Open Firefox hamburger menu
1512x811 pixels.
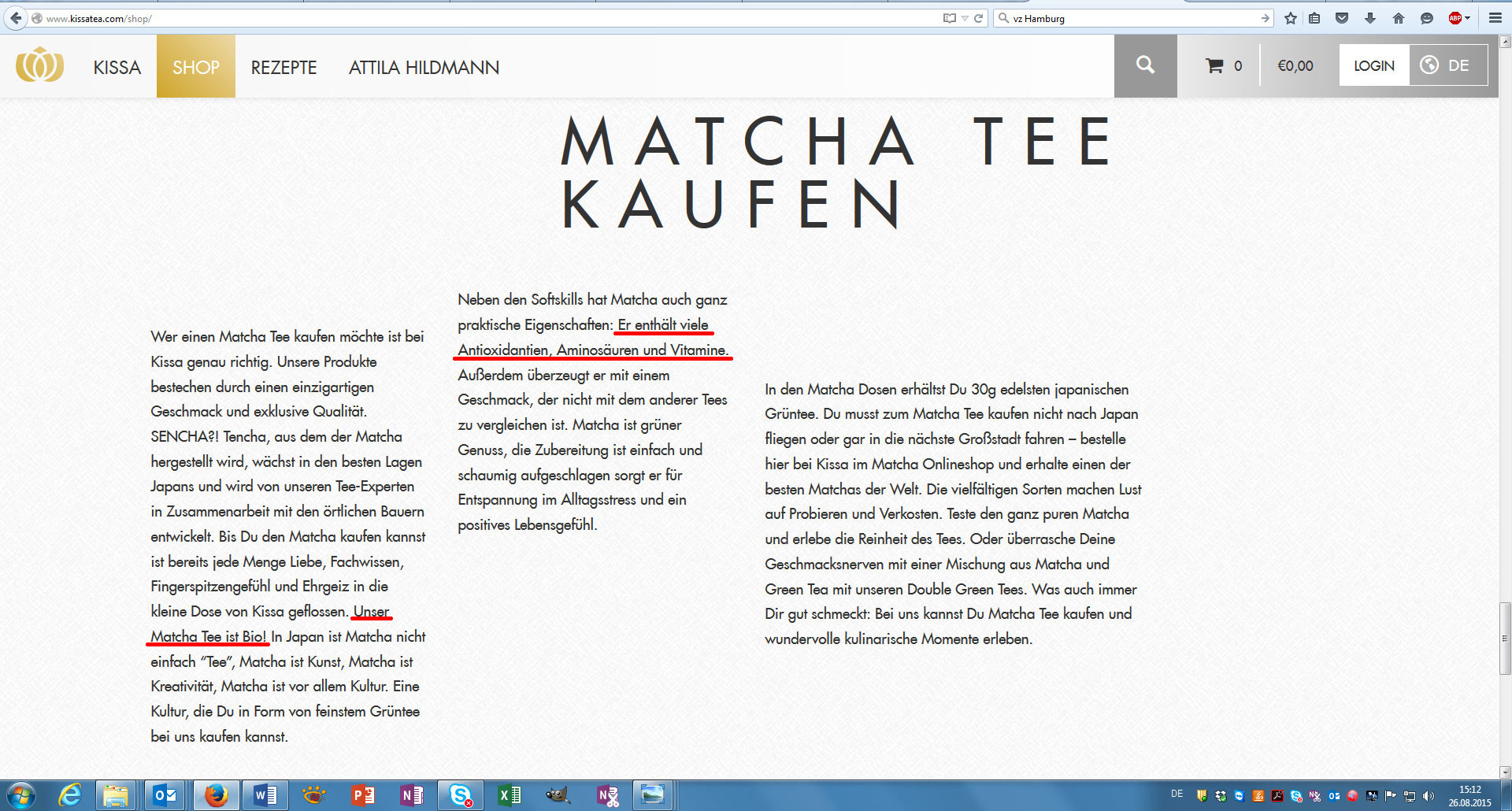(1495, 18)
